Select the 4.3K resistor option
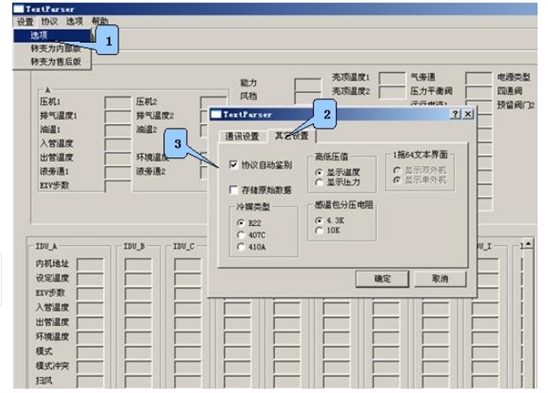The height and width of the screenshot is (393, 548). (x=319, y=221)
